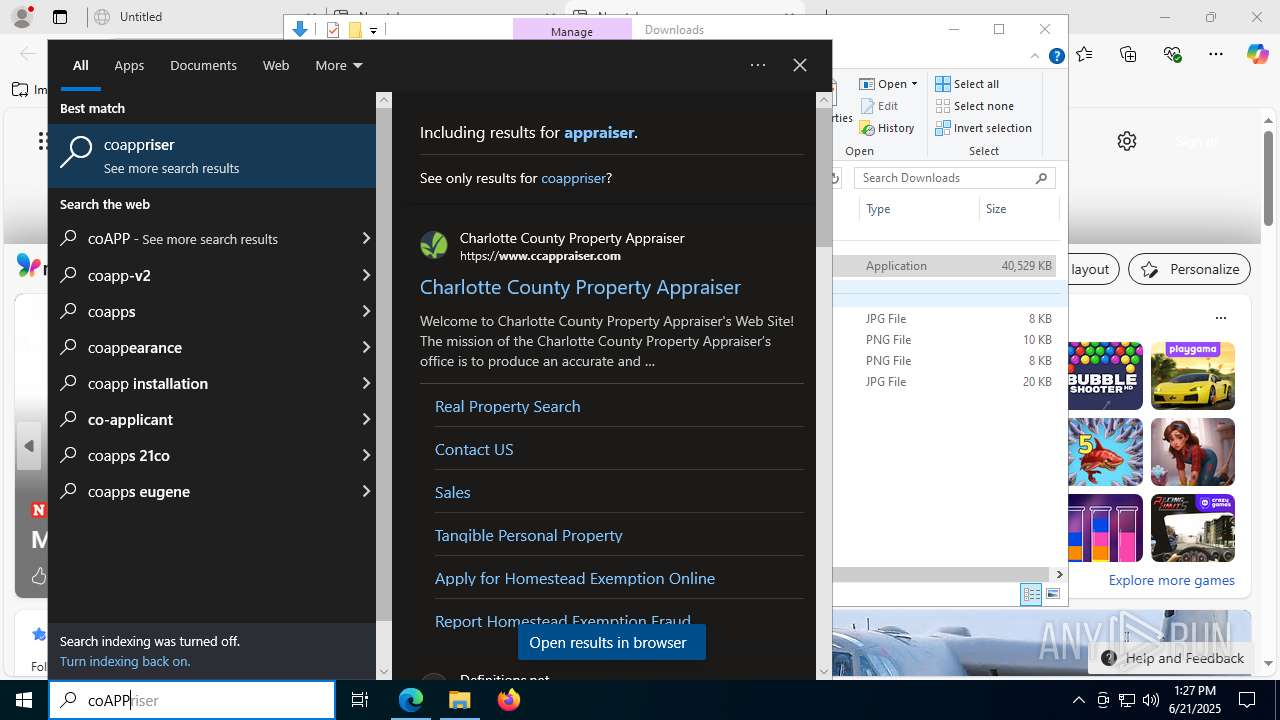
Task: Open the yellow car playgama game thumbnail
Action: point(1193,376)
